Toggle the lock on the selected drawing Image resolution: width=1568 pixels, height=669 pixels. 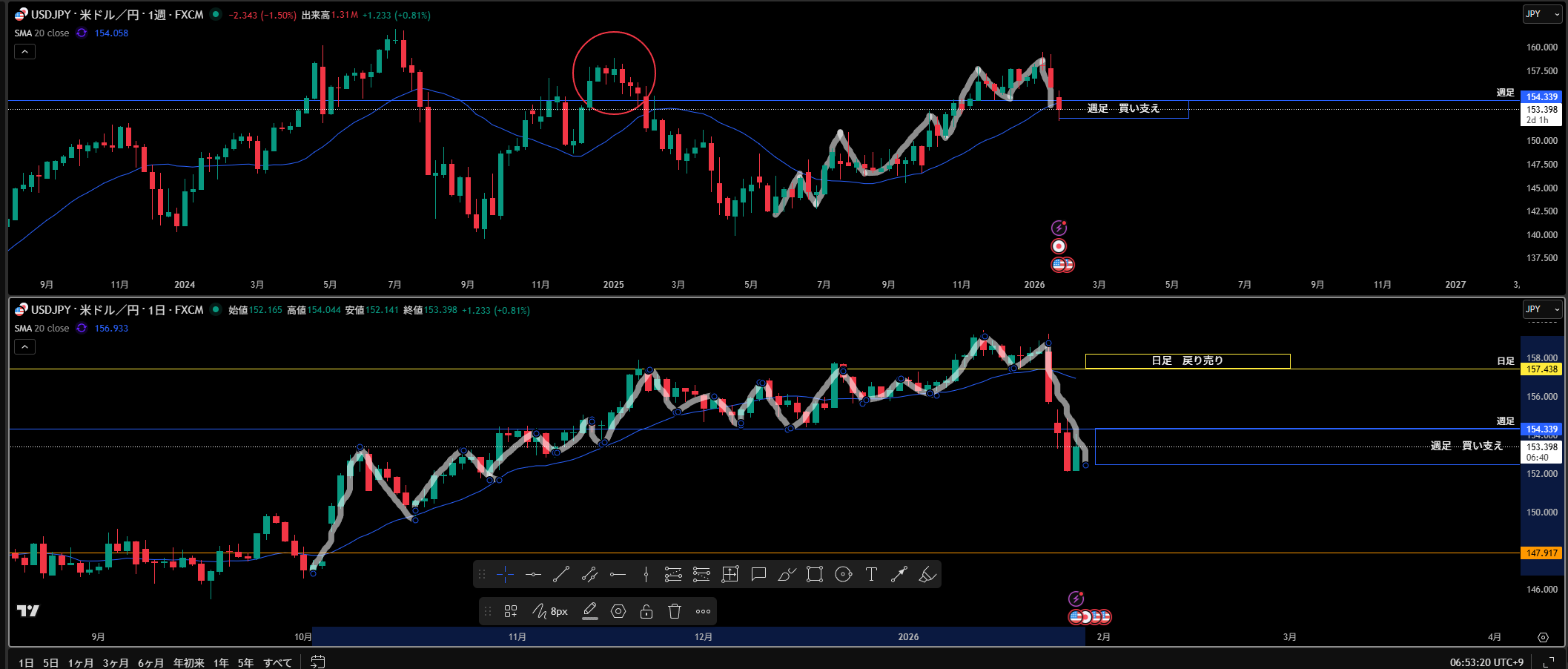(646, 611)
